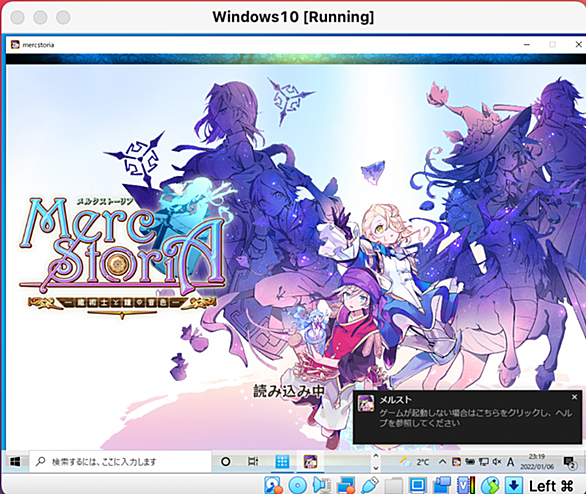
Task: Expand hidden system tray icons chevron
Action: pos(442,462)
